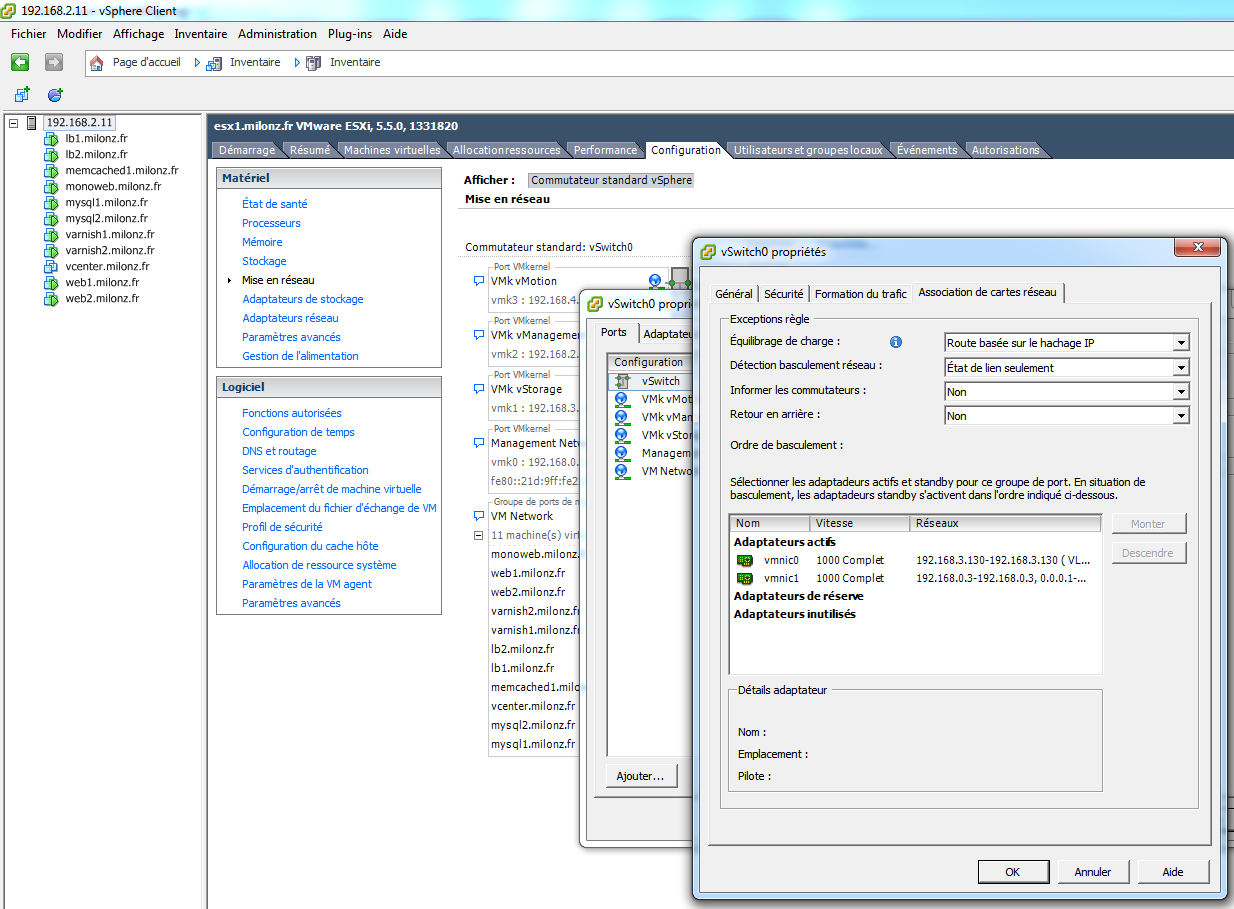Screen dimensions: 1234x909
Task: Open the Affichage menu
Action: [138, 33]
